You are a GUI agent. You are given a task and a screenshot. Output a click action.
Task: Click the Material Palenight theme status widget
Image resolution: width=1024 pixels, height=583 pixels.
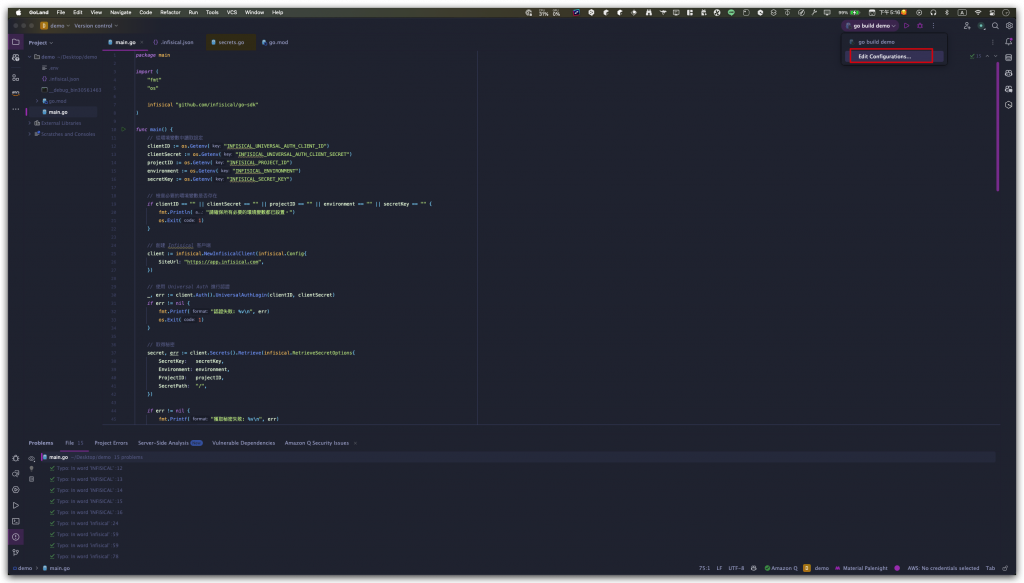861,568
